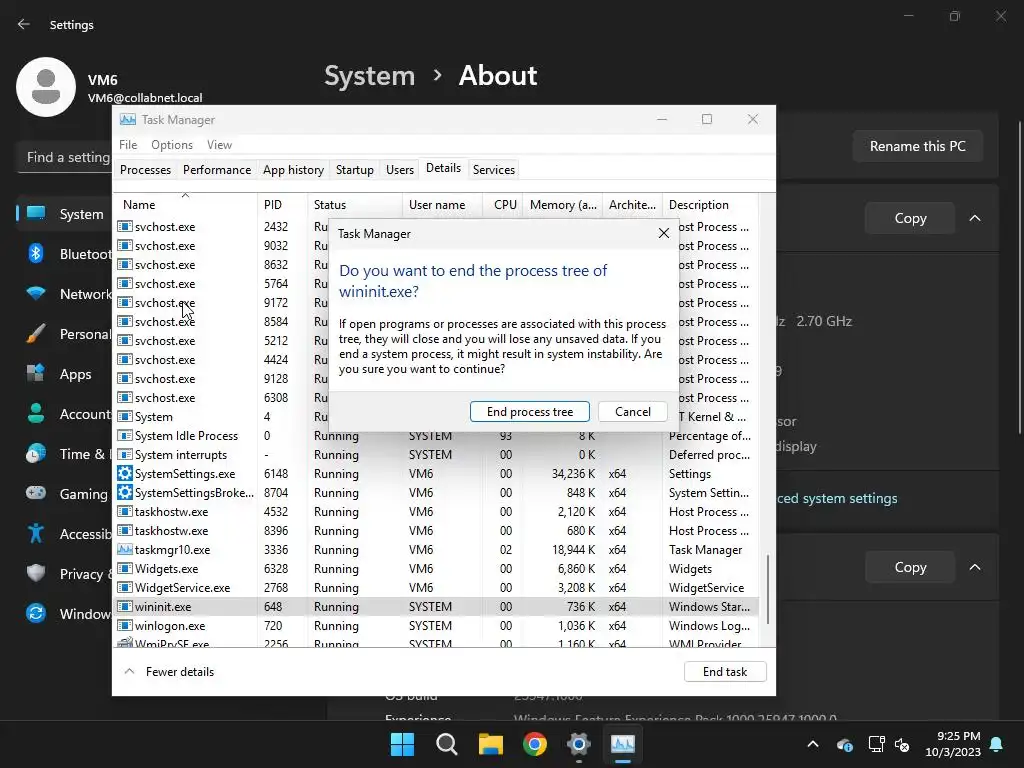Collapse device specifications section chevron
The height and width of the screenshot is (768, 1024).
(974, 218)
